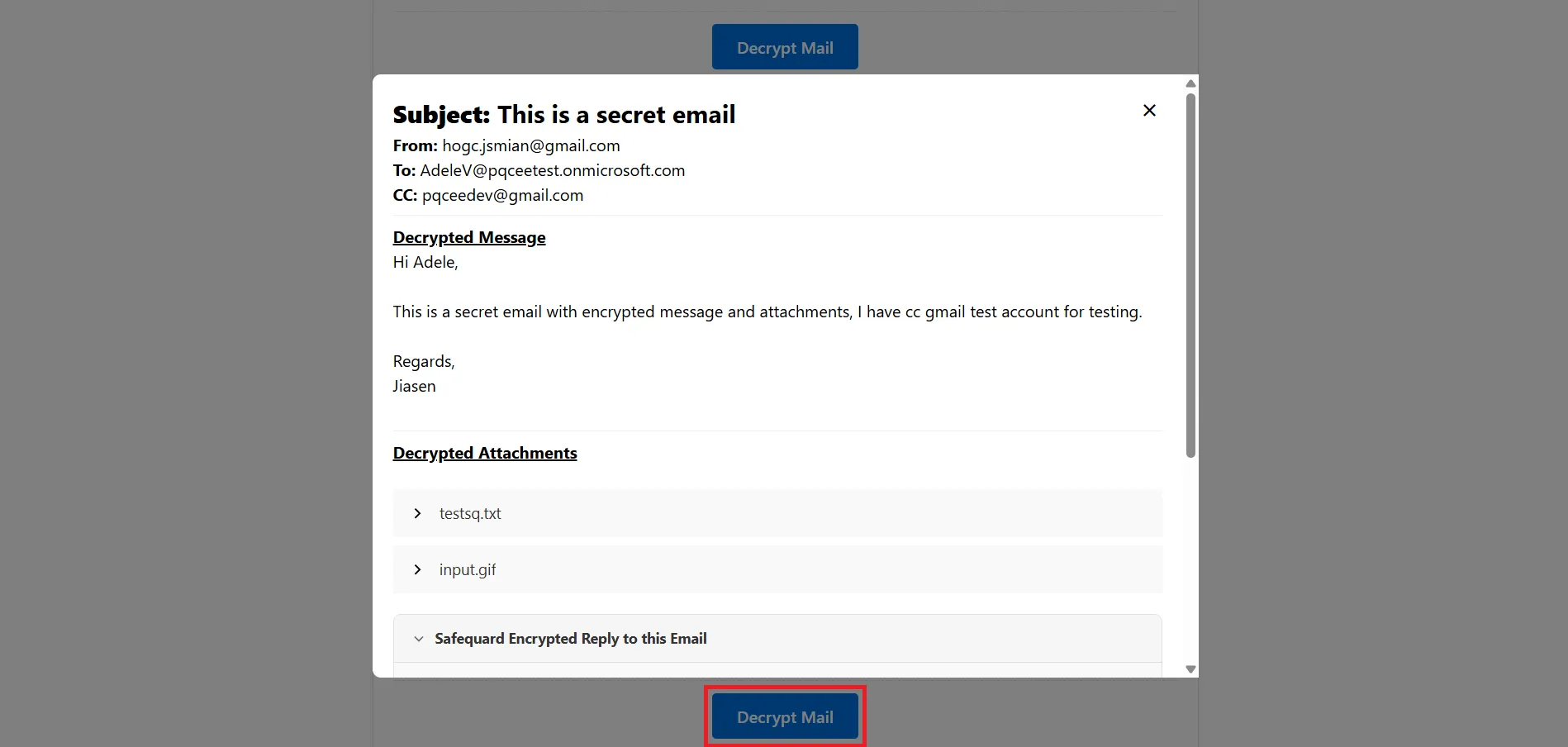Click the 'Jiasen' signature line

click(414, 387)
